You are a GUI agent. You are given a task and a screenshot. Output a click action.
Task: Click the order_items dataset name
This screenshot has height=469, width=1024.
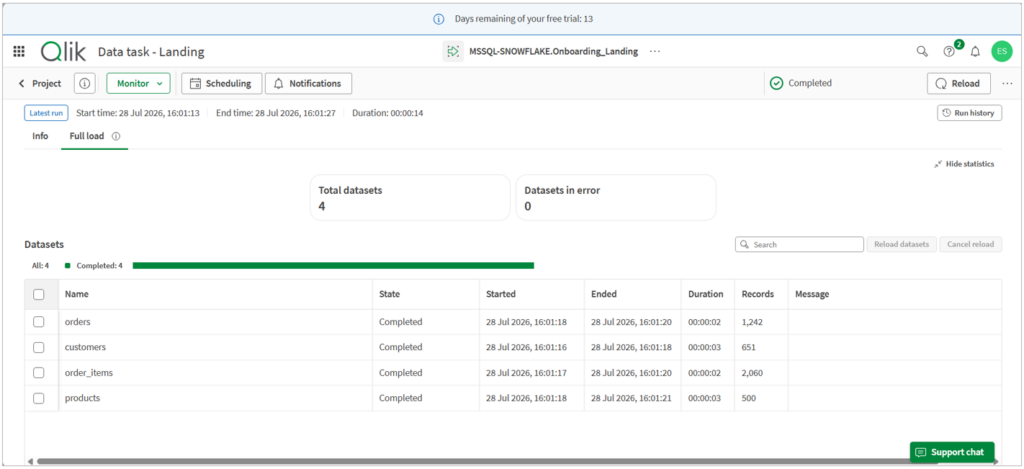point(89,373)
